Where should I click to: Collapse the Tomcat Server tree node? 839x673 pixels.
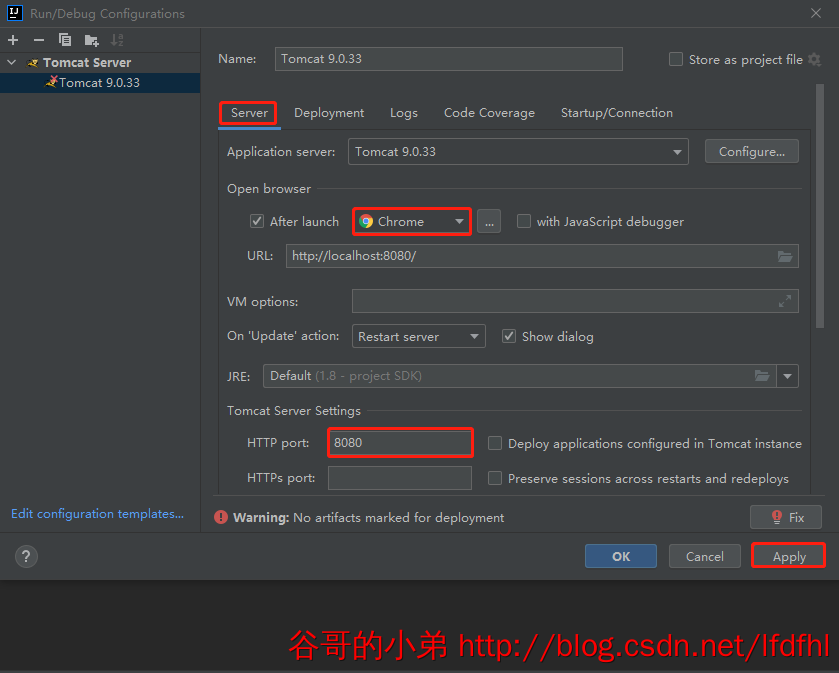(x=12, y=63)
